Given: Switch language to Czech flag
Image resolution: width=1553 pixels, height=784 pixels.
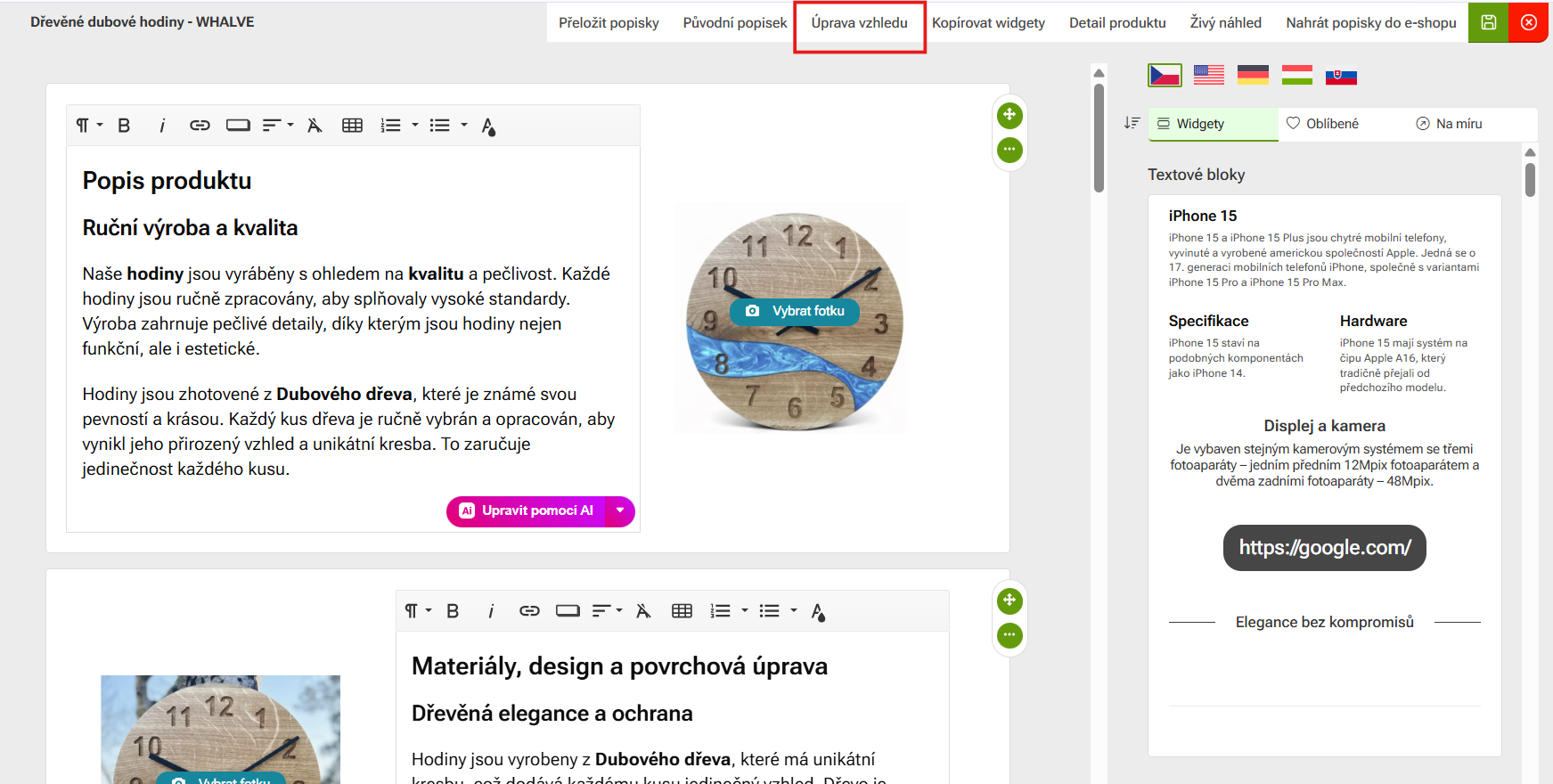Looking at the screenshot, I should (1165, 76).
